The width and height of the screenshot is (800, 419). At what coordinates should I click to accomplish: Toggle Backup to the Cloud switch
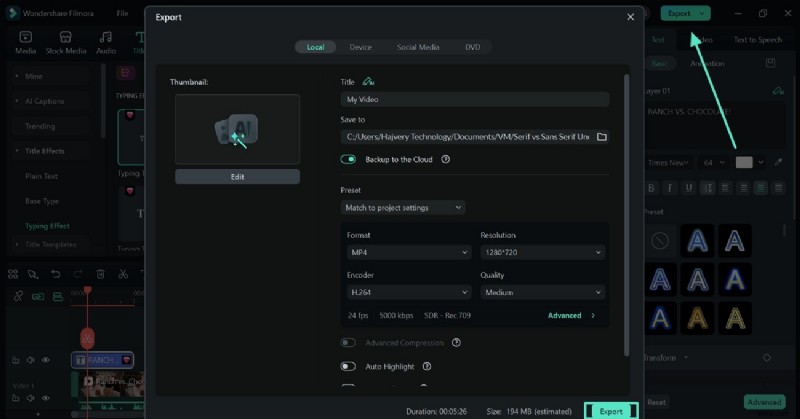click(348, 159)
